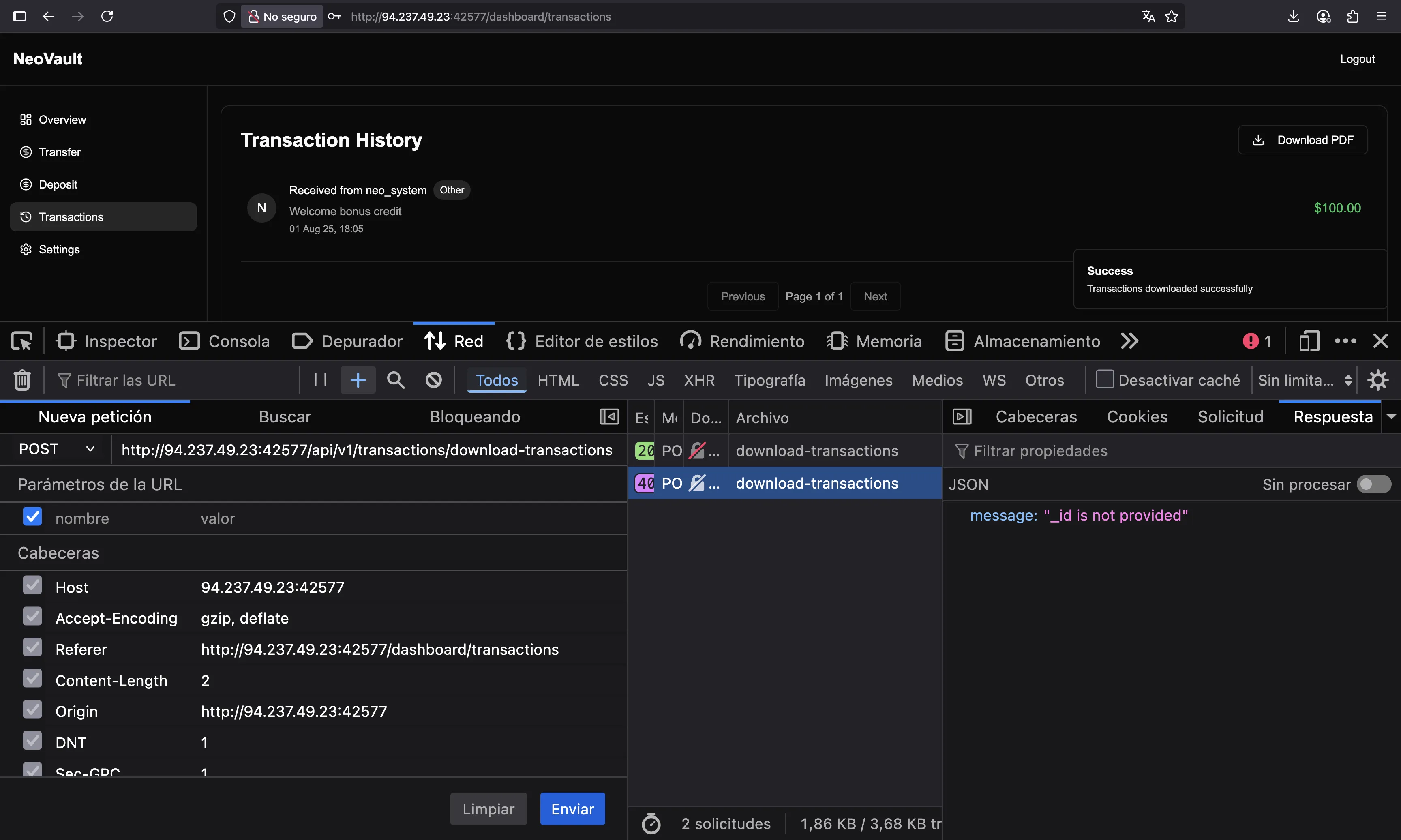Image resolution: width=1401 pixels, height=840 pixels.
Task: Click the plus new request icon
Action: pyautogui.click(x=358, y=380)
